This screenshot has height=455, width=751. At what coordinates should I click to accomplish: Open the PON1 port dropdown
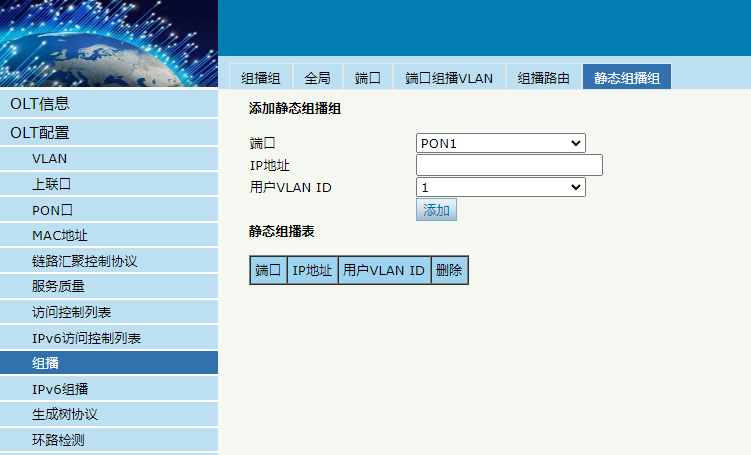pyautogui.click(x=501, y=143)
